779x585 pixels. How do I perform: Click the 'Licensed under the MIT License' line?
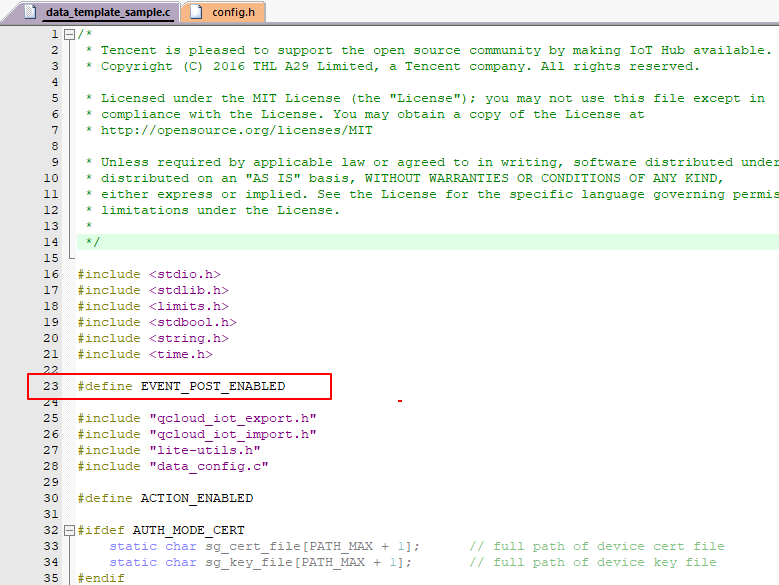click(425, 98)
